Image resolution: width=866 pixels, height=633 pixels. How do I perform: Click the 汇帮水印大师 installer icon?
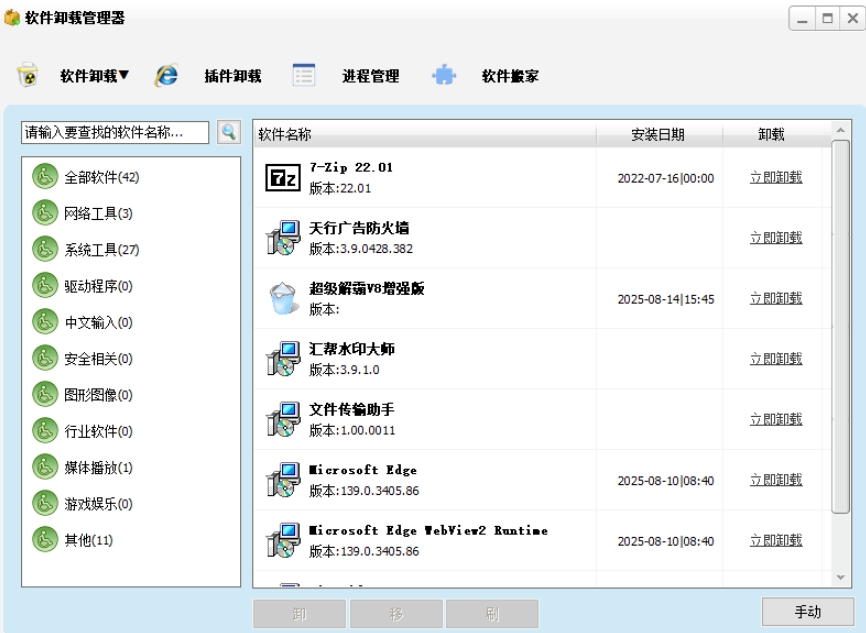pos(283,358)
